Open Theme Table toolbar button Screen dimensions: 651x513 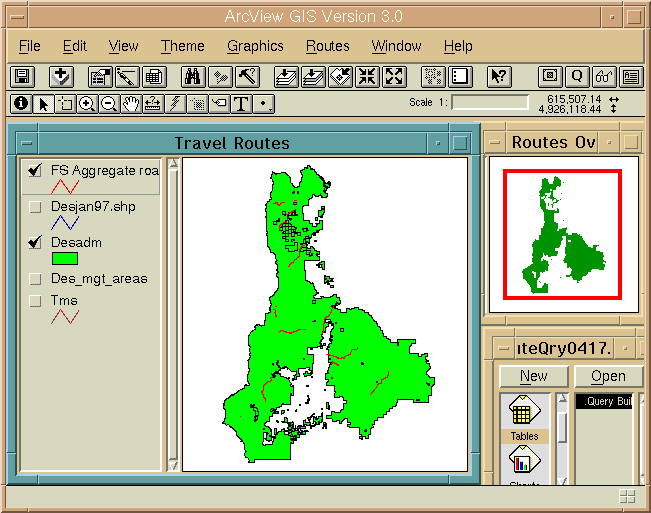(x=154, y=77)
